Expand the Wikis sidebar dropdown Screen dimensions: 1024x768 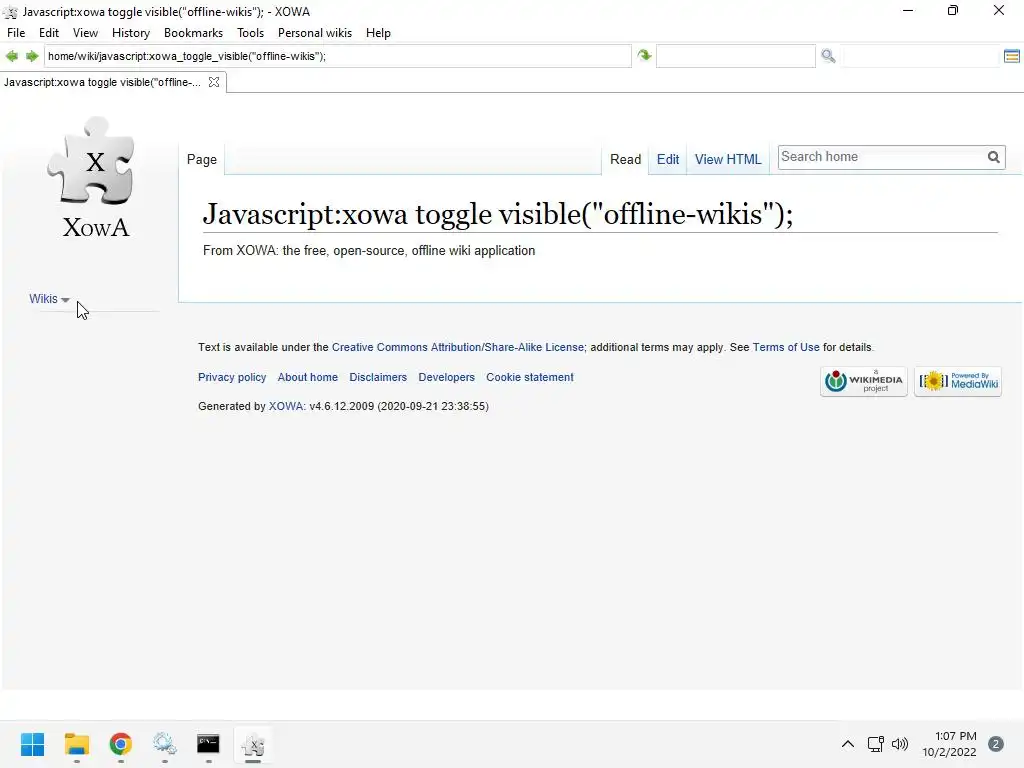pyautogui.click(x=50, y=299)
